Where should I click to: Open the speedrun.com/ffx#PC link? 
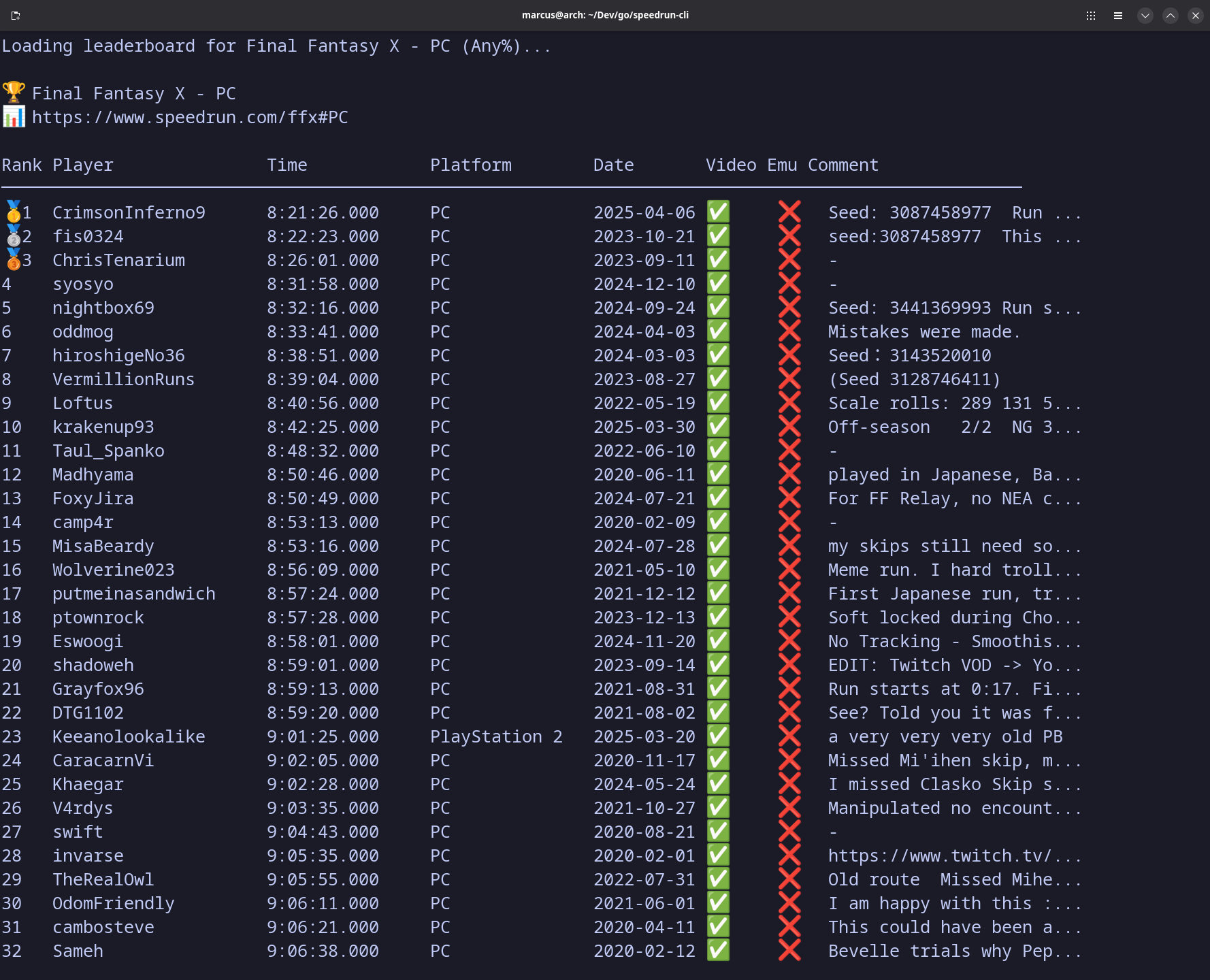(190, 117)
